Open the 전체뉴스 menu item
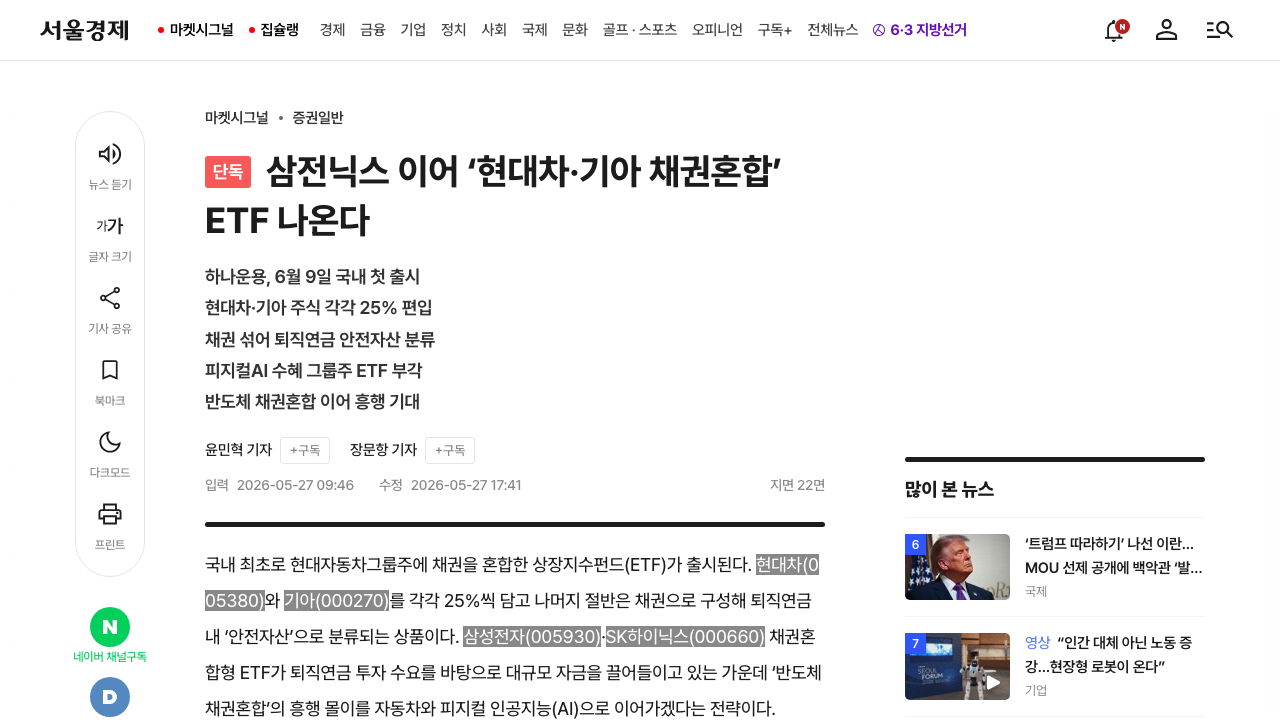The width and height of the screenshot is (1280, 720). click(x=833, y=30)
